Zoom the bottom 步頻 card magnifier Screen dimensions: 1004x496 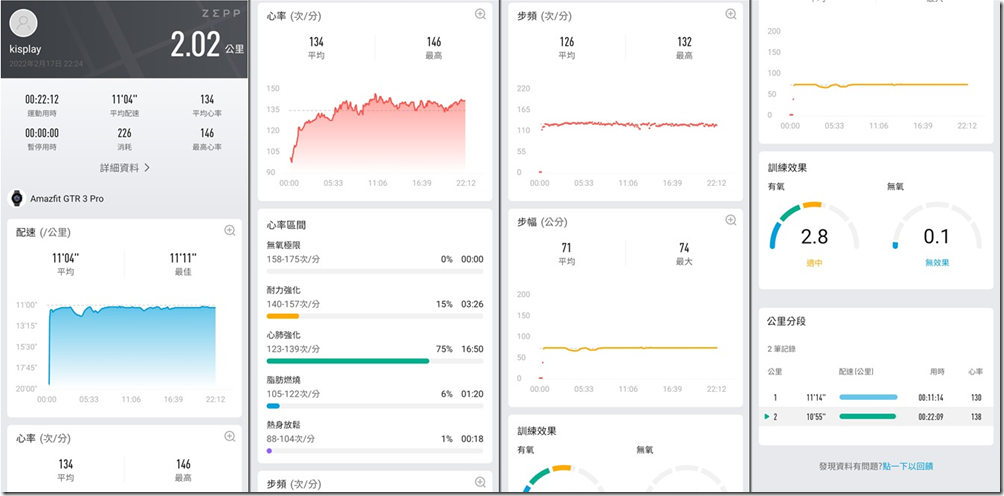pos(481,483)
